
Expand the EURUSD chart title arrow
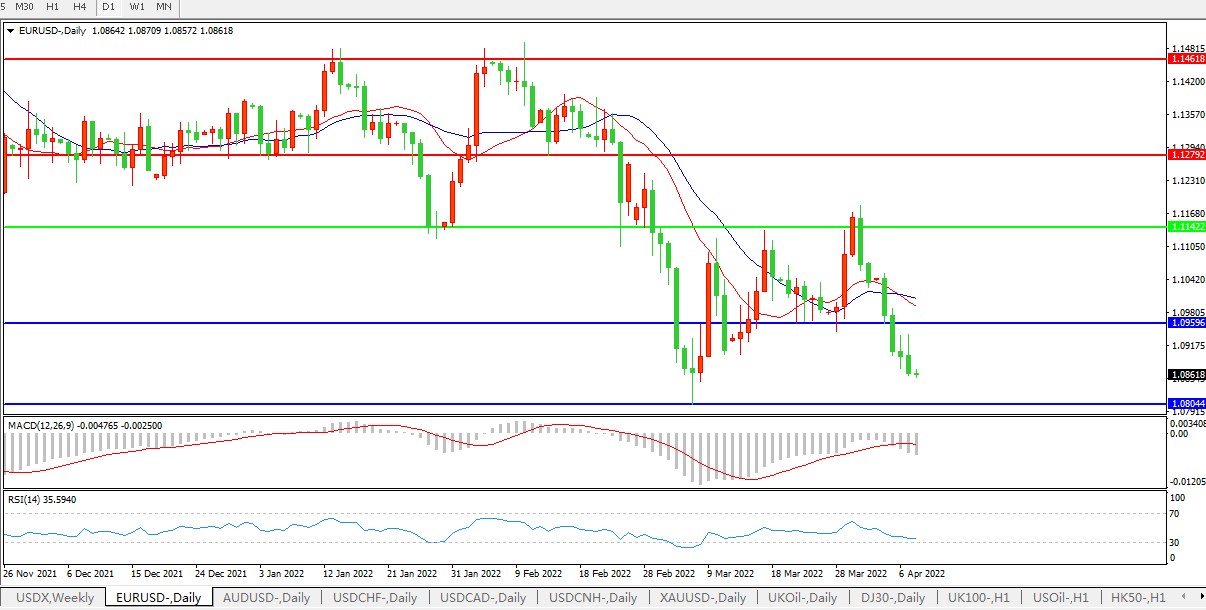tap(10, 31)
